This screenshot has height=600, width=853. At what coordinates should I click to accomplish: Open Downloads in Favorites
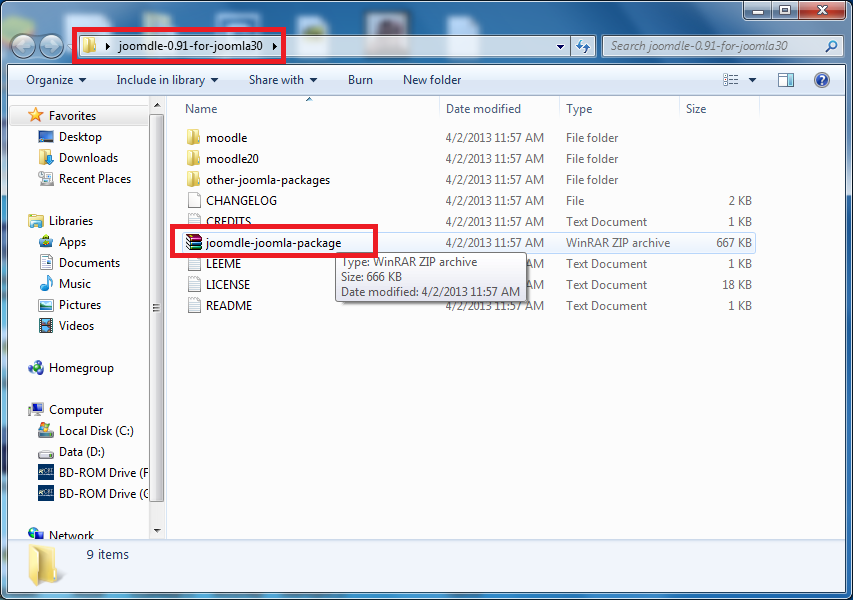coord(88,158)
